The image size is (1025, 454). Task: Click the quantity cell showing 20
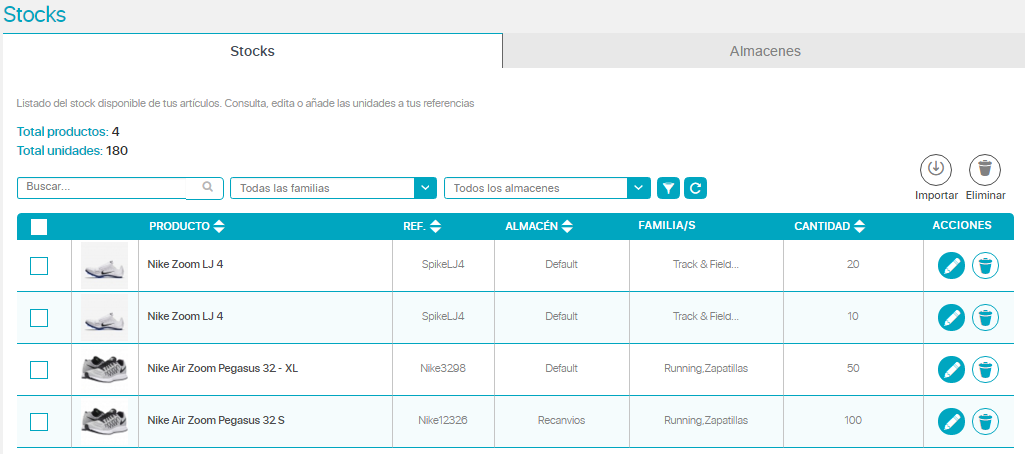point(852,265)
